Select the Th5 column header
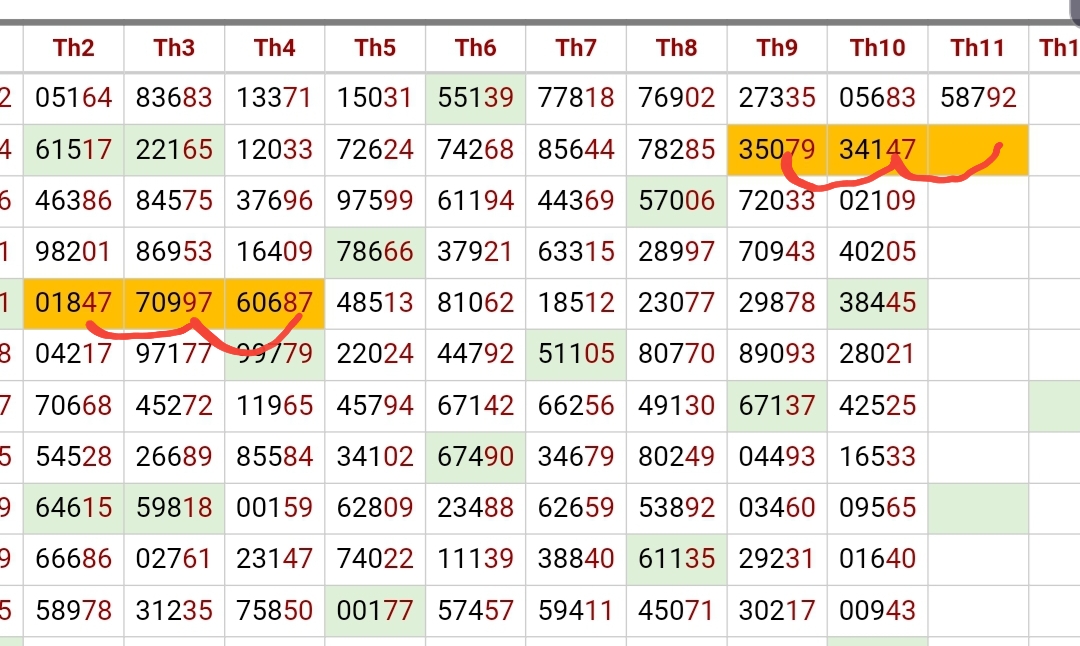Screen dimensions: 1080x646 [x=375, y=47]
